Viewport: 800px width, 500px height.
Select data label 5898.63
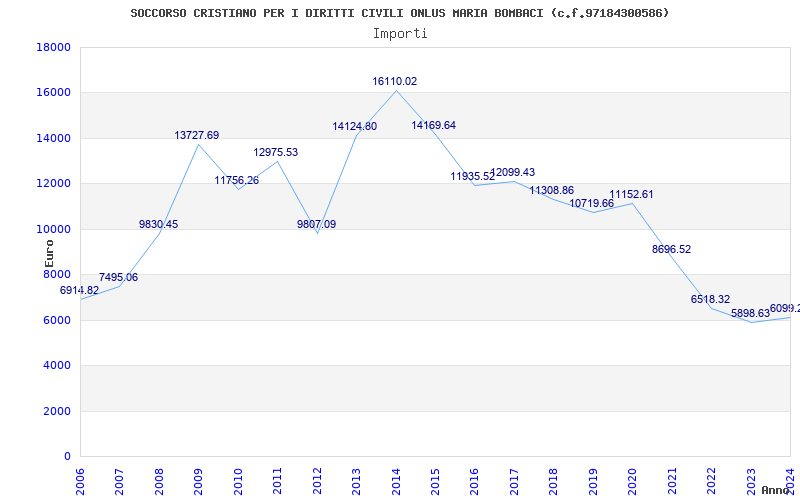click(751, 314)
